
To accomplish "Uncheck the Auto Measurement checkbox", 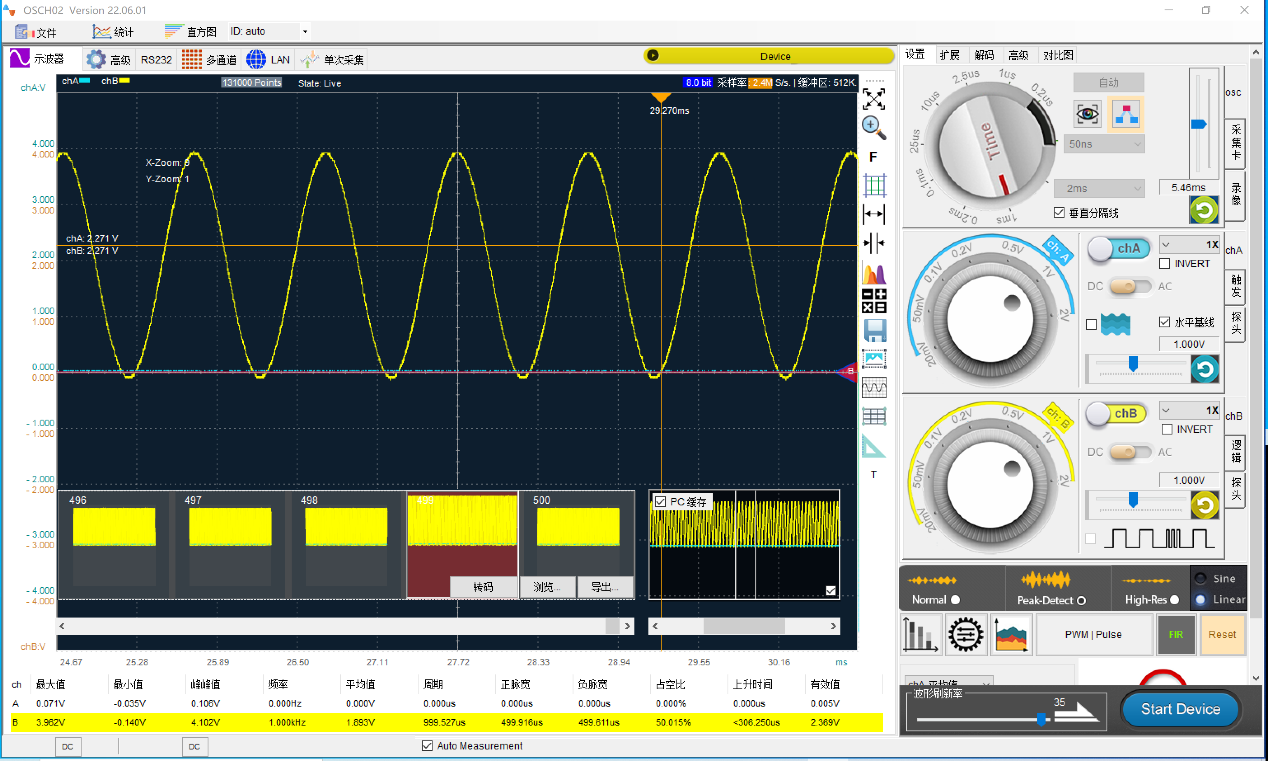I will 428,746.
